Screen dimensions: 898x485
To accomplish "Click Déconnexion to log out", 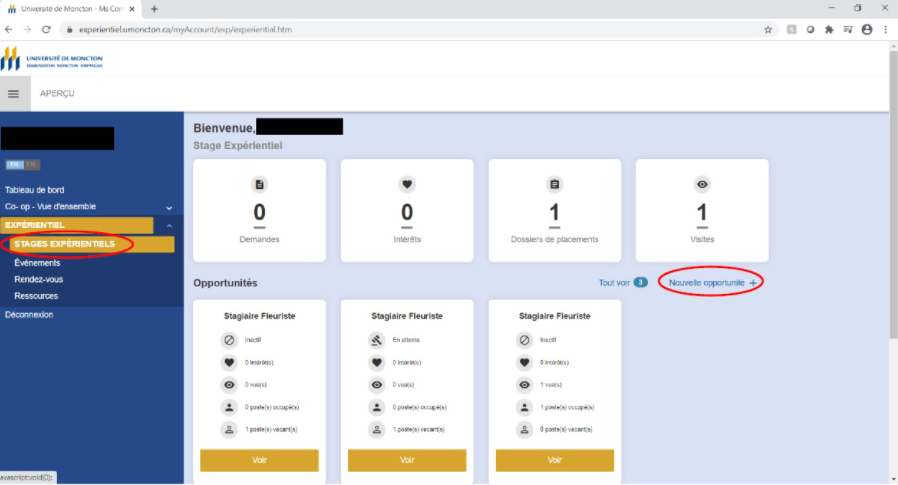I will point(29,315).
